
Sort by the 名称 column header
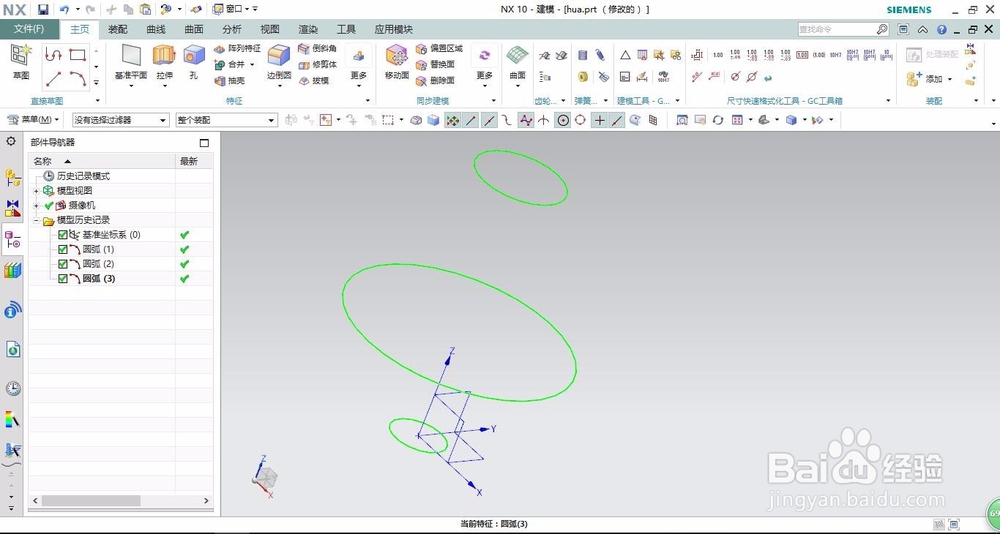tap(102, 161)
